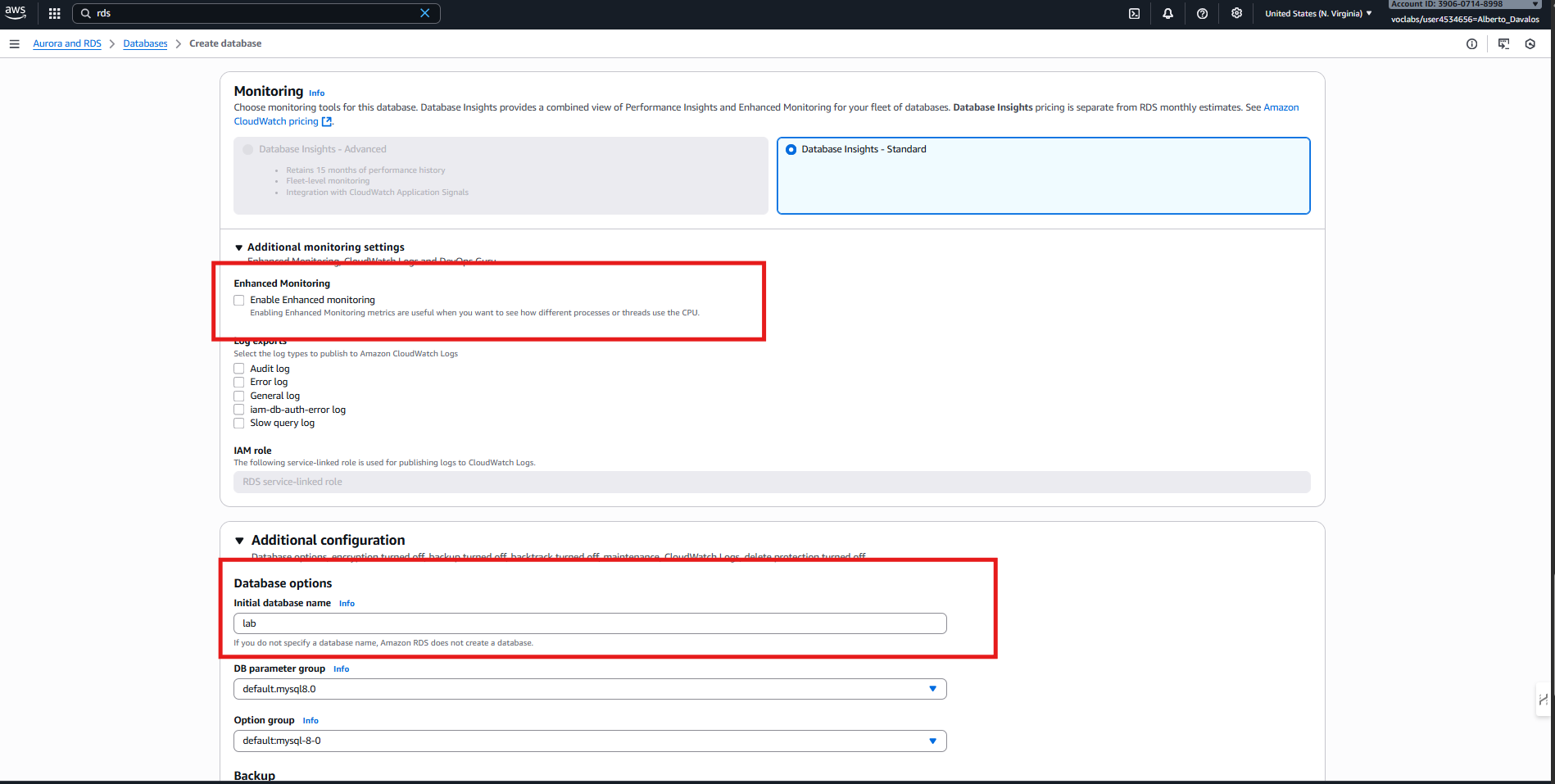Enable Enhanced monitoring checkbox
This screenshot has height=784, width=1555.
tap(239, 301)
